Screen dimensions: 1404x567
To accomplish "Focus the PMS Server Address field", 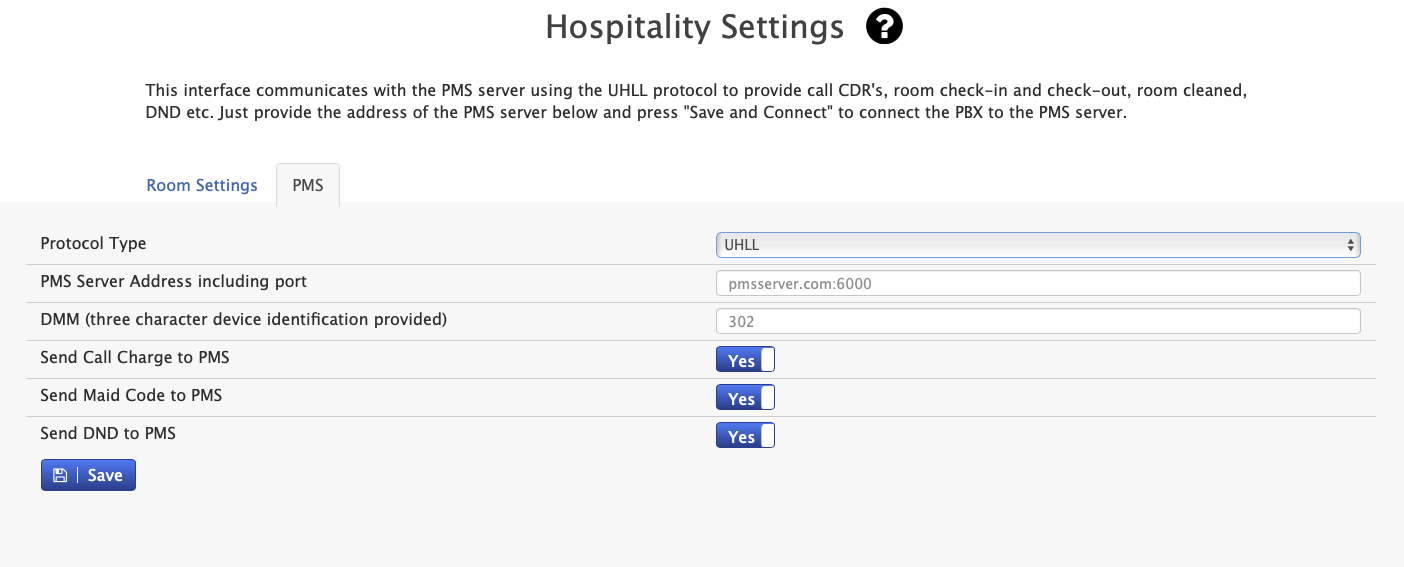I will coord(1038,283).
